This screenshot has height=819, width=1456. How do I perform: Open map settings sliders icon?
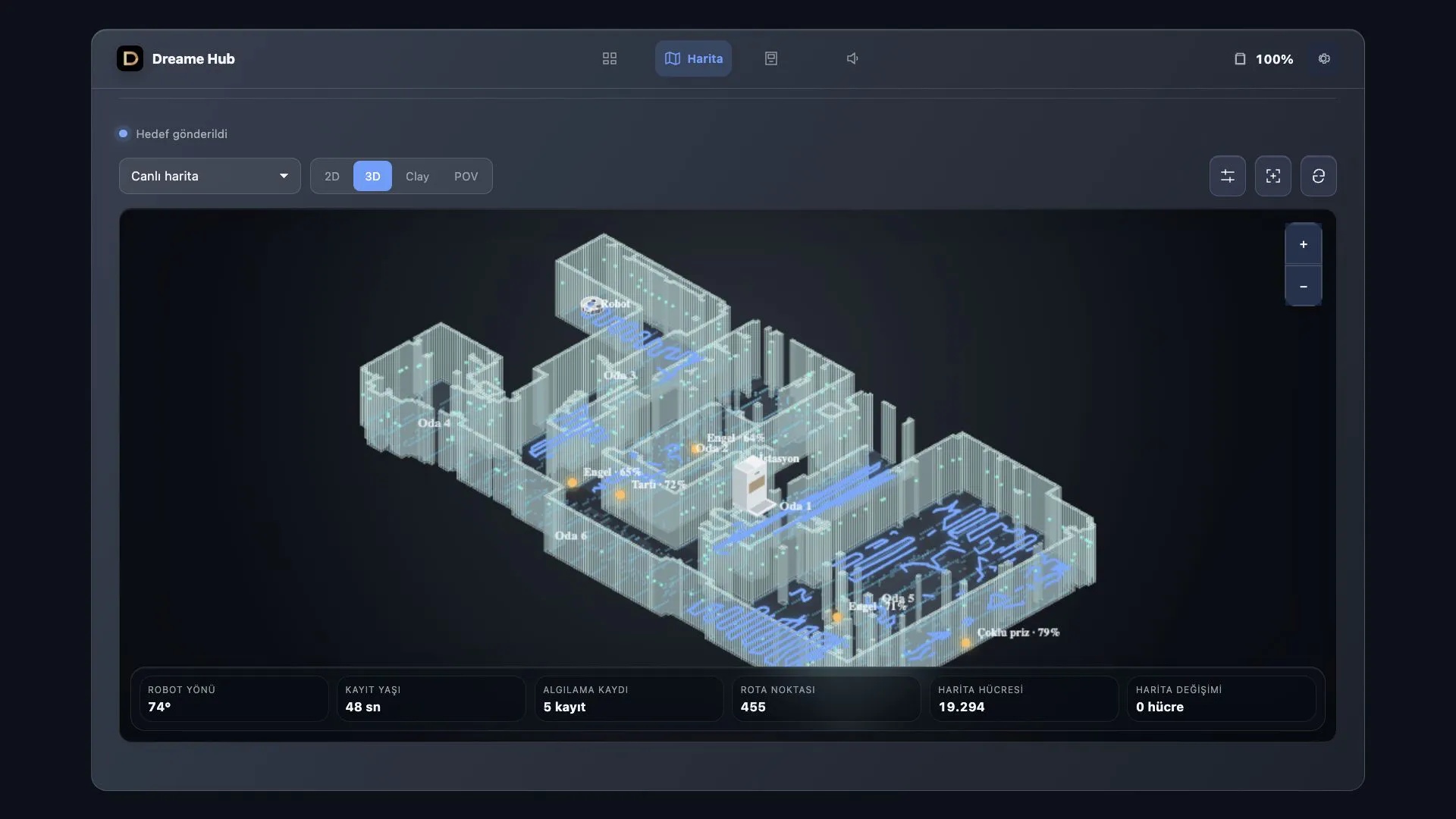coord(1228,176)
